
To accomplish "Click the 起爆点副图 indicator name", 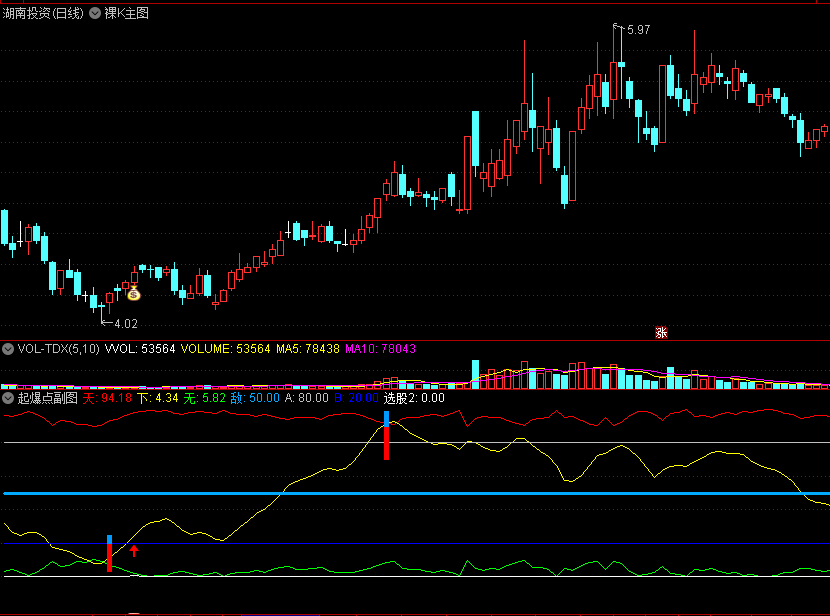I will click(x=48, y=398).
